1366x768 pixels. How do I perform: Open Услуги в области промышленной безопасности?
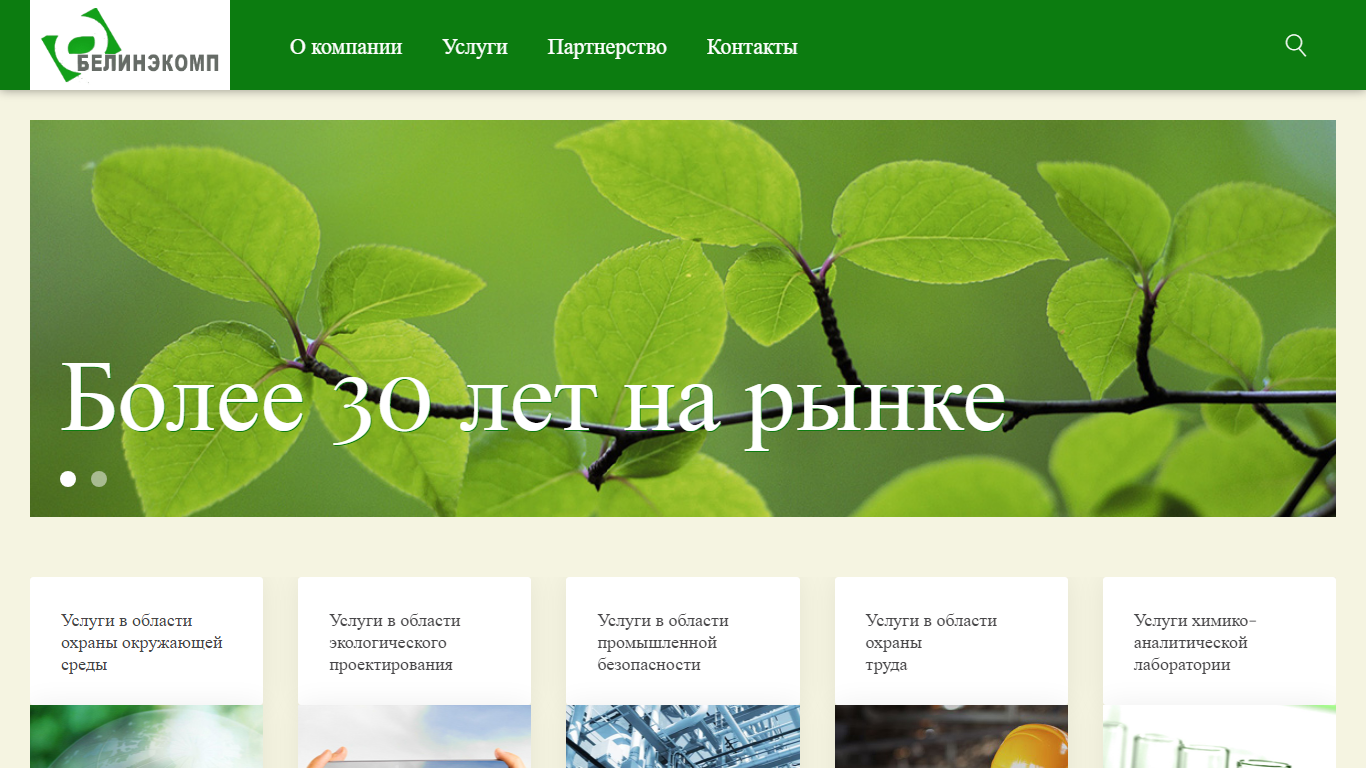[x=663, y=642]
